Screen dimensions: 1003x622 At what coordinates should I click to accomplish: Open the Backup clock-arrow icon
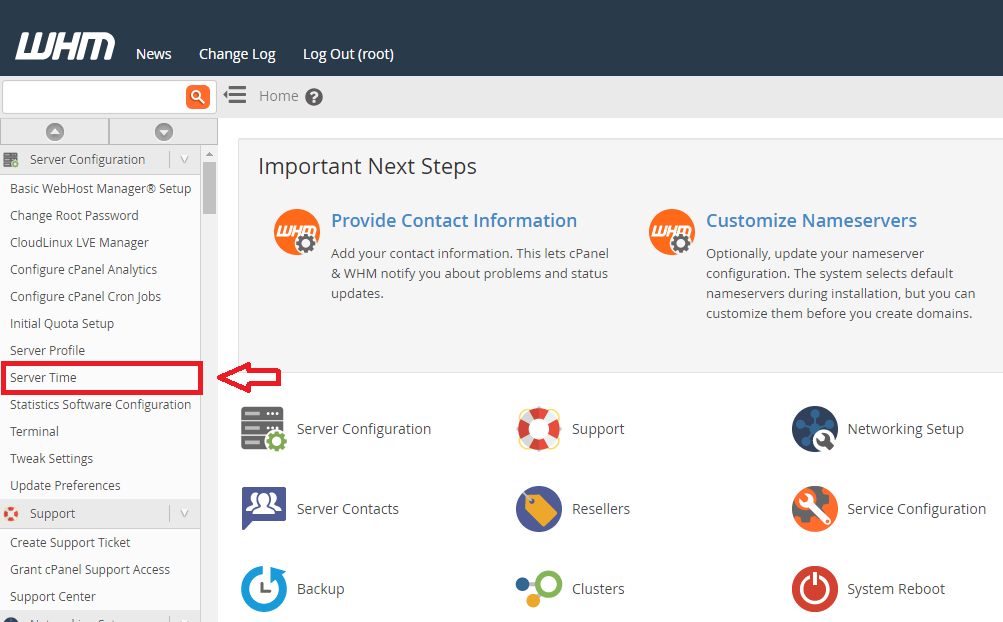[264, 589]
